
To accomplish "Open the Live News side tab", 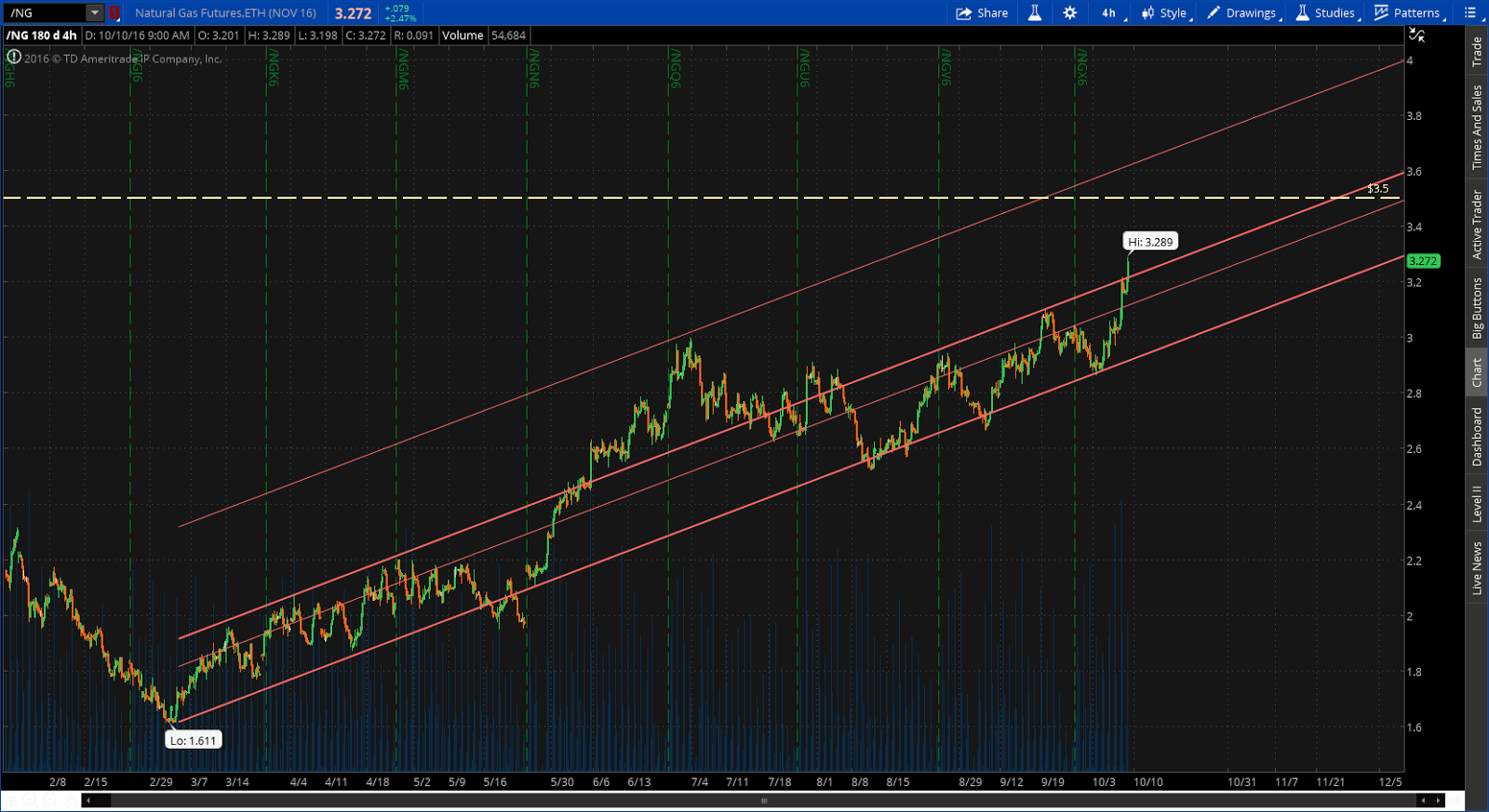I will pos(1477,568).
